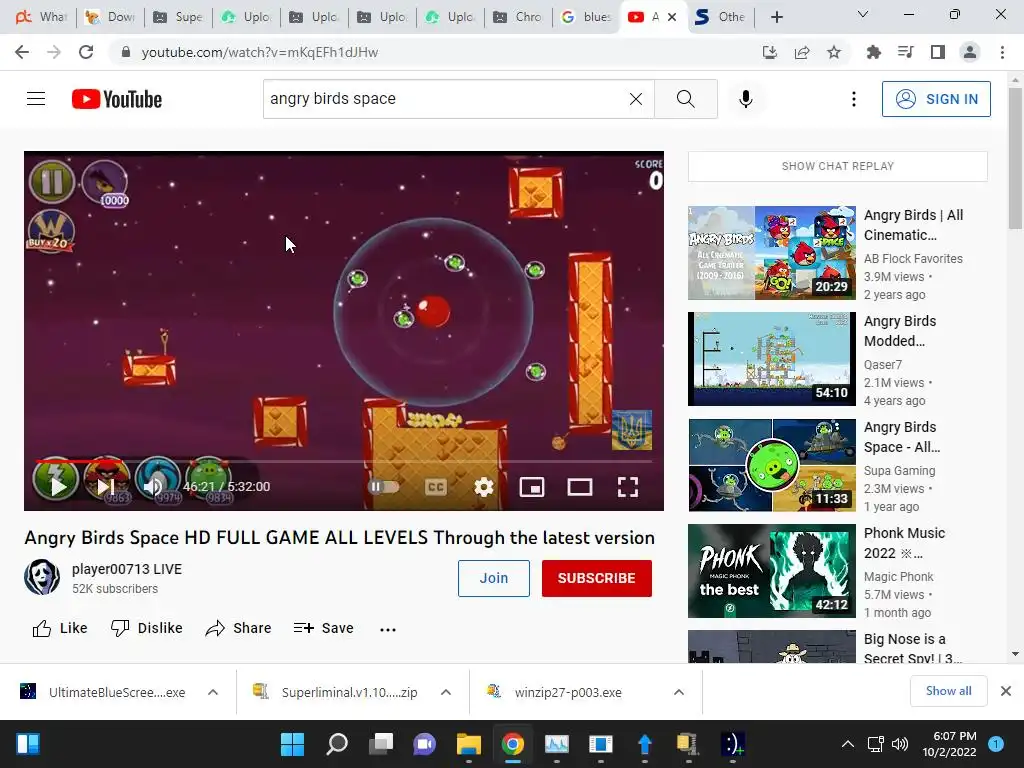The height and width of the screenshot is (768, 1024).
Task: Seek on the red video progress bar
Action: point(344,462)
